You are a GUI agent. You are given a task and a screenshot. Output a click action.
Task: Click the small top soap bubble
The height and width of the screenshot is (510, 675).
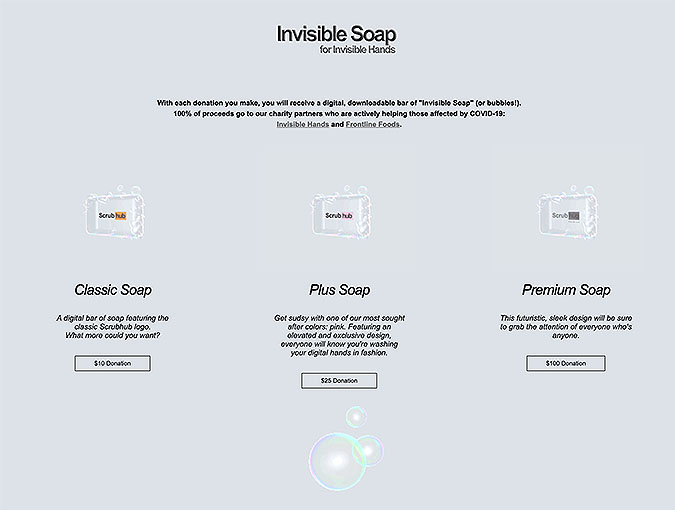coord(356,417)
